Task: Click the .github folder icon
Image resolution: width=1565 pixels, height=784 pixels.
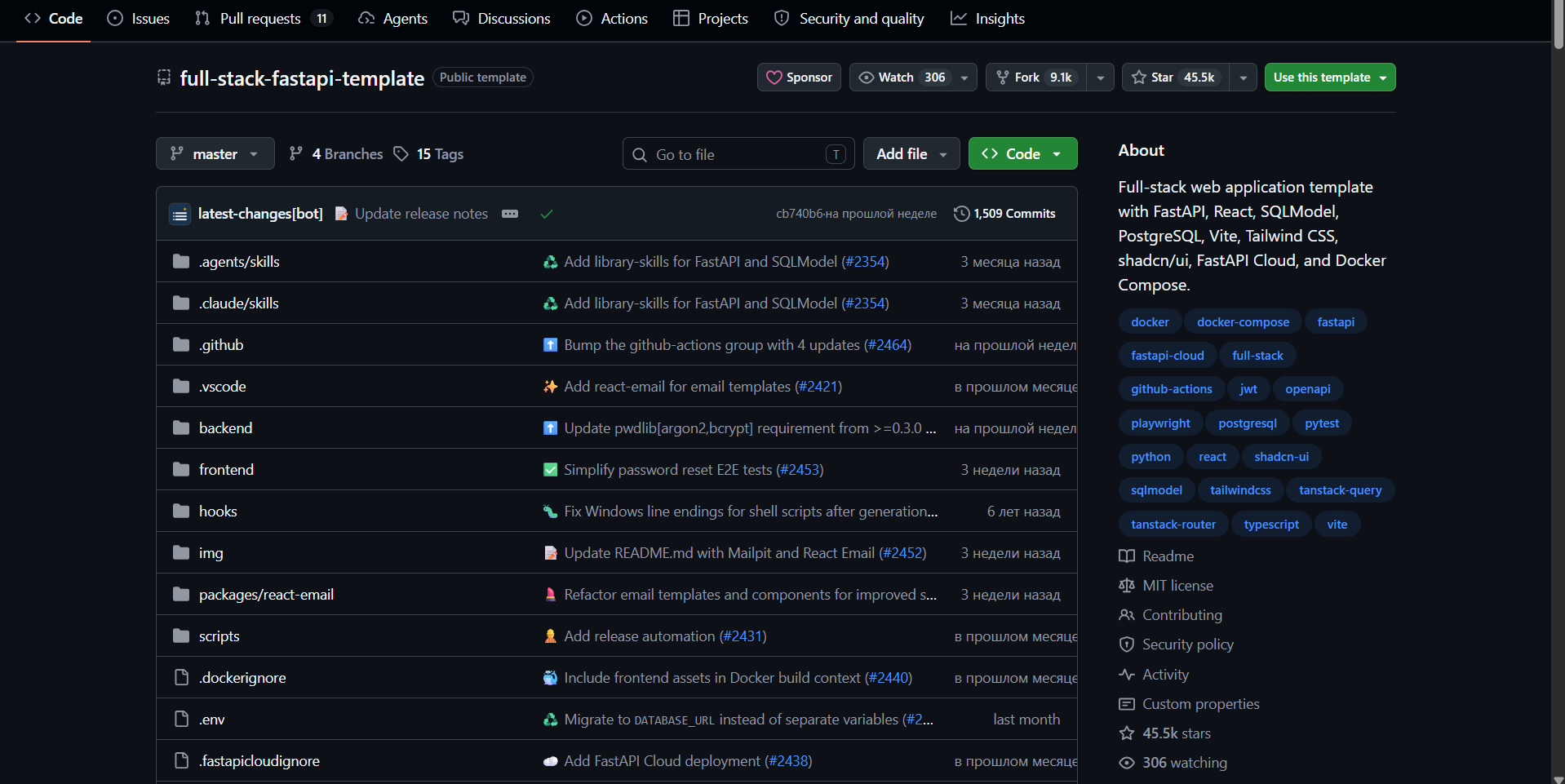Action: 181,345
